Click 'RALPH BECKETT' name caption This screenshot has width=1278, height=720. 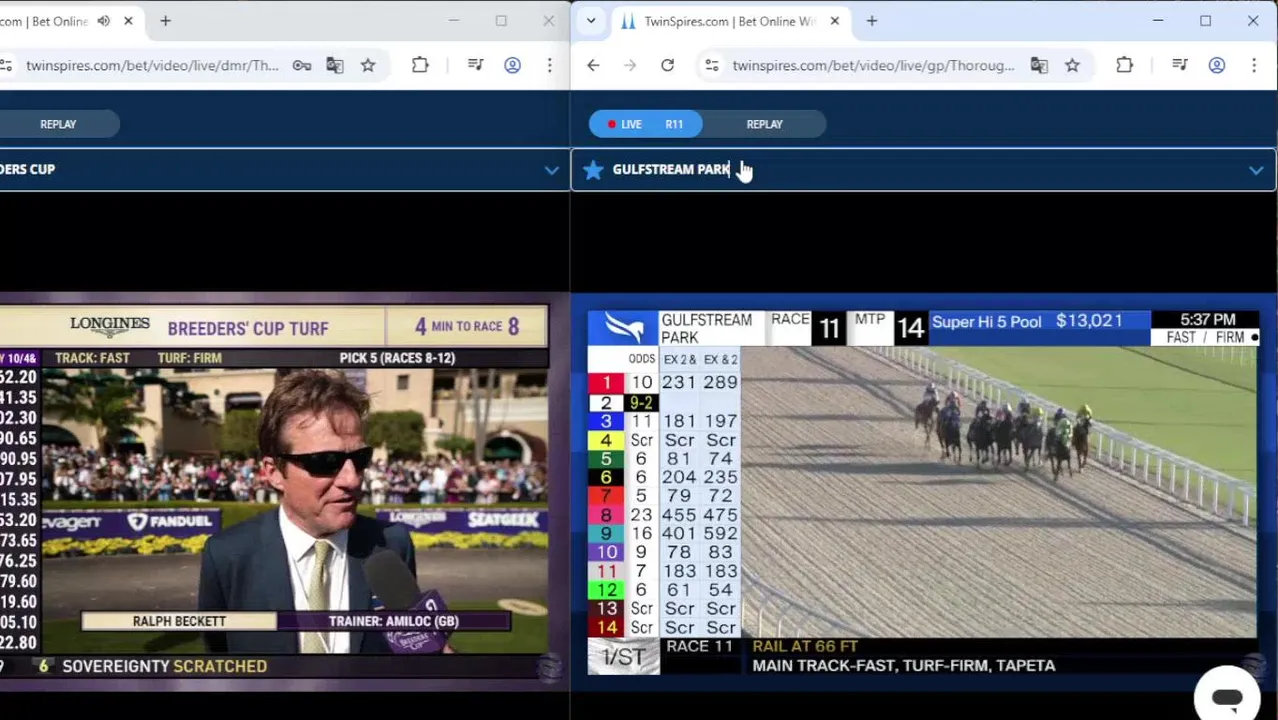click(x=179, y=621)
